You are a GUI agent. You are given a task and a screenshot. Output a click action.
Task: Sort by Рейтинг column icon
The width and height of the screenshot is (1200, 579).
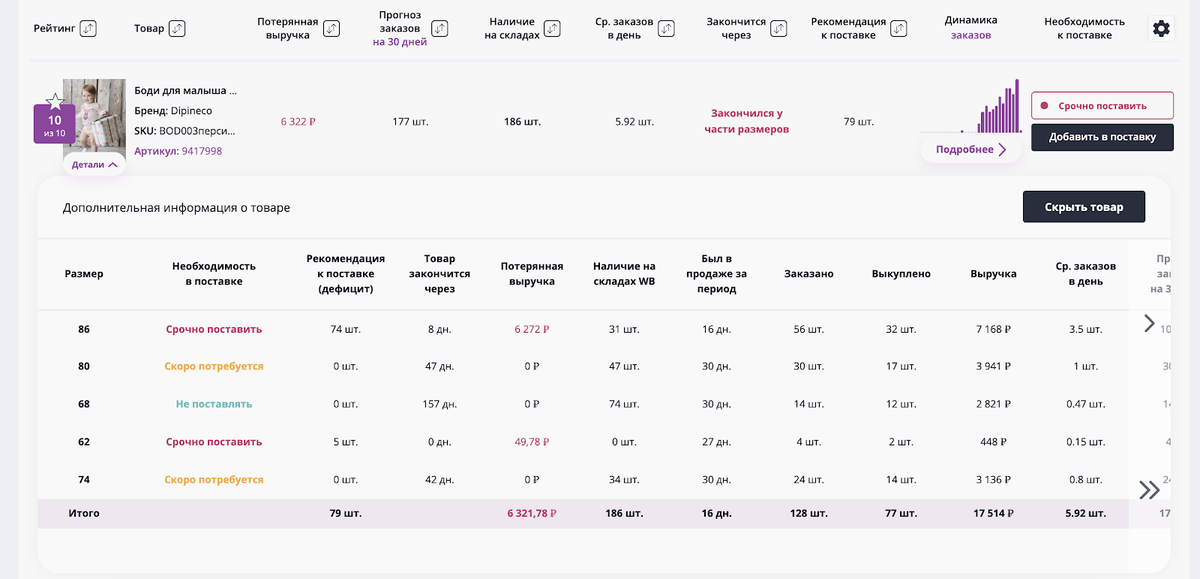point(88,28)
